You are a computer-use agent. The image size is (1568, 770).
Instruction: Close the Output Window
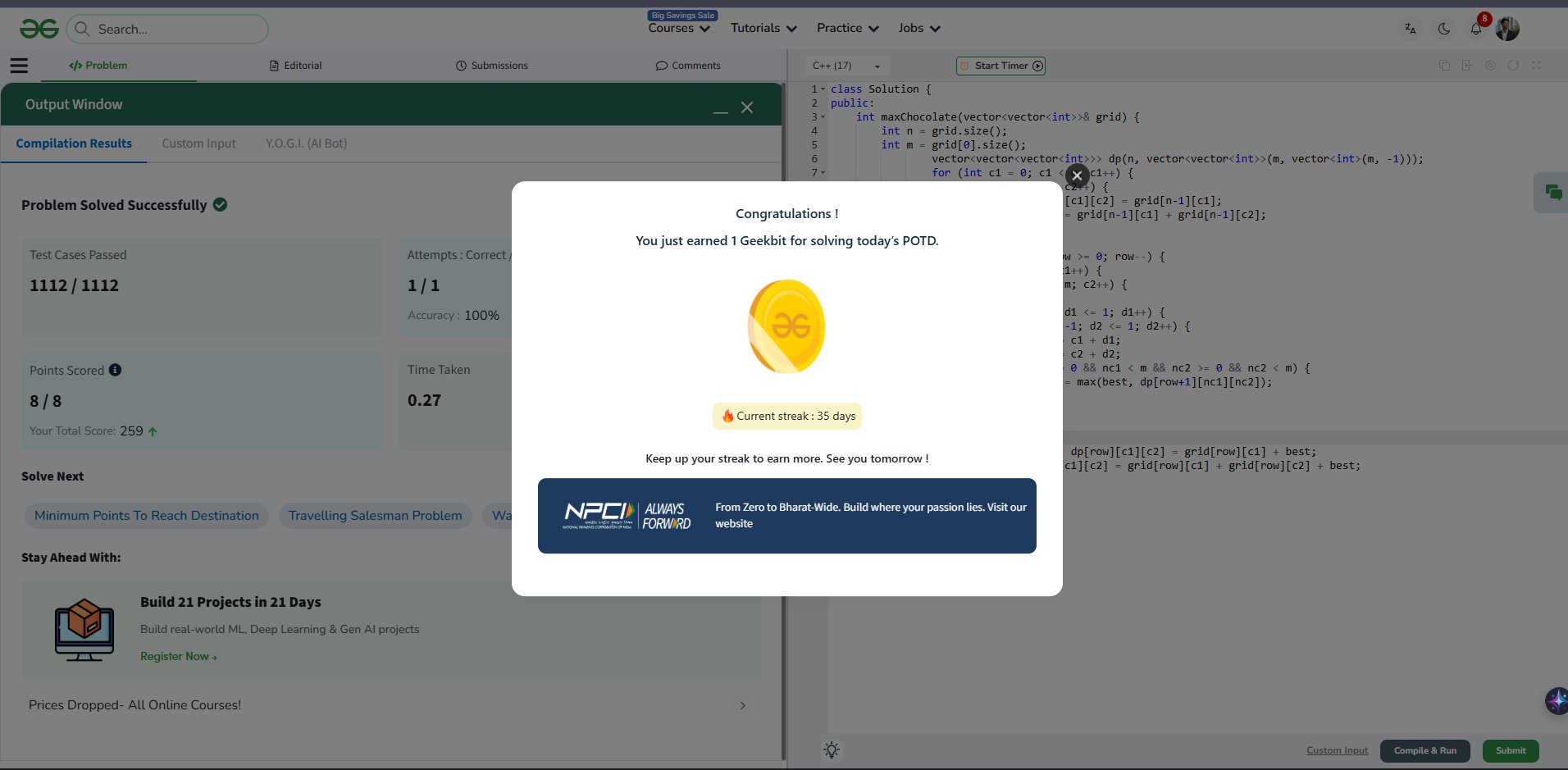[747, 107]
